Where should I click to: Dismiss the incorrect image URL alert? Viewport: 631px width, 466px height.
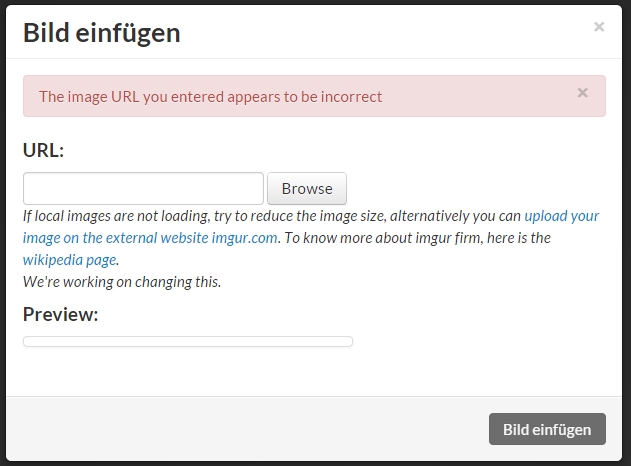[583, 93]
